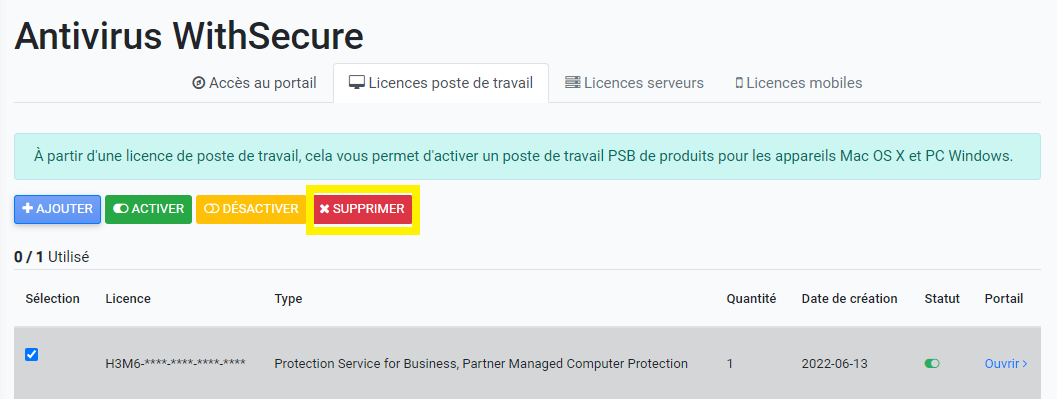Click the X icon on the red SUPPRIMER button

point(324,209)
